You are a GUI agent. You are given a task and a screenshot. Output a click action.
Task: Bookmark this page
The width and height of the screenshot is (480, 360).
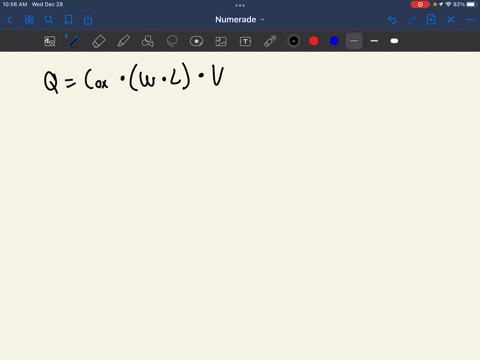coord(68,20)
